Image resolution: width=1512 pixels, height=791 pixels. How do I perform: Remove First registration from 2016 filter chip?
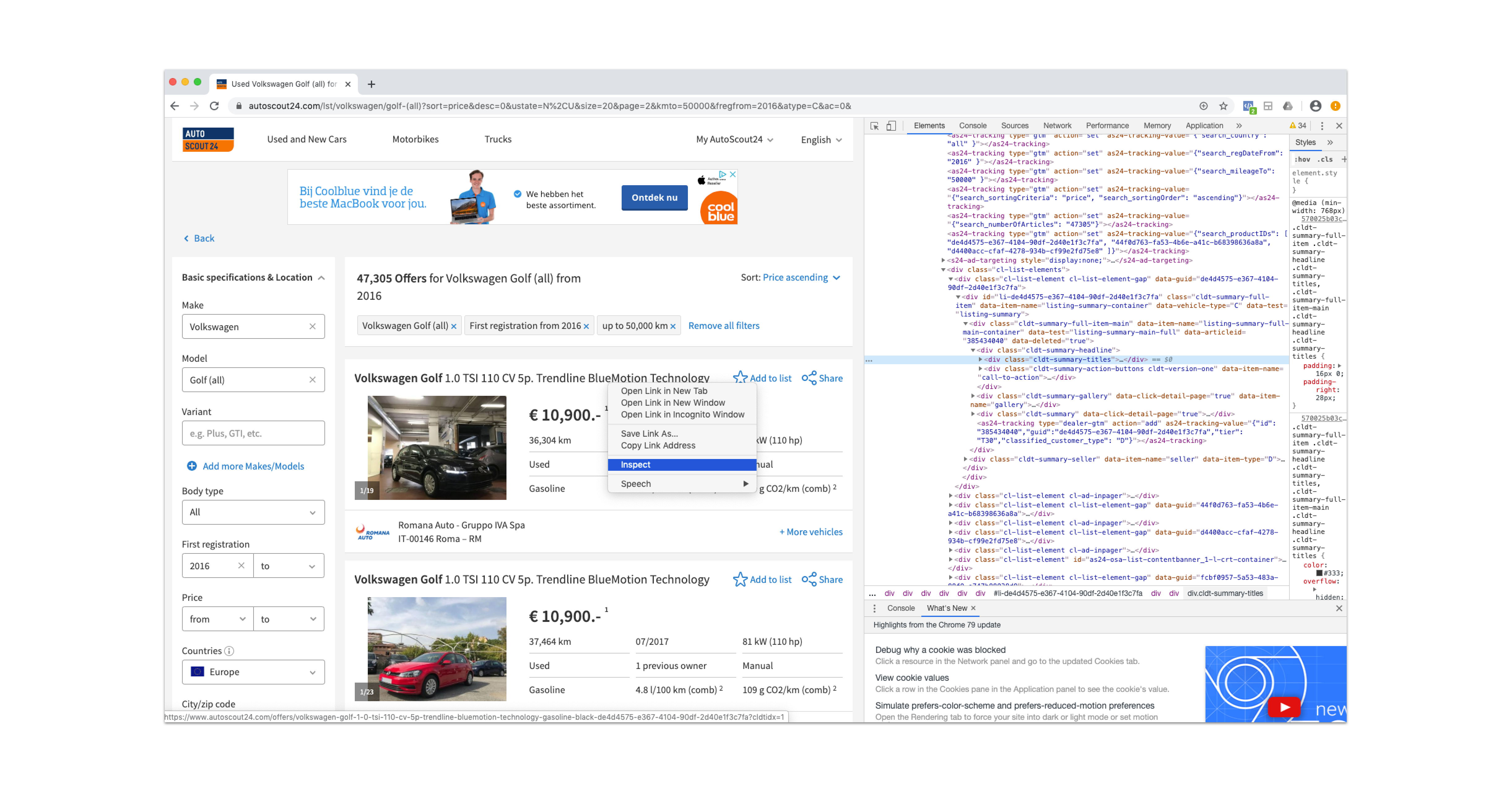[586, 326]
